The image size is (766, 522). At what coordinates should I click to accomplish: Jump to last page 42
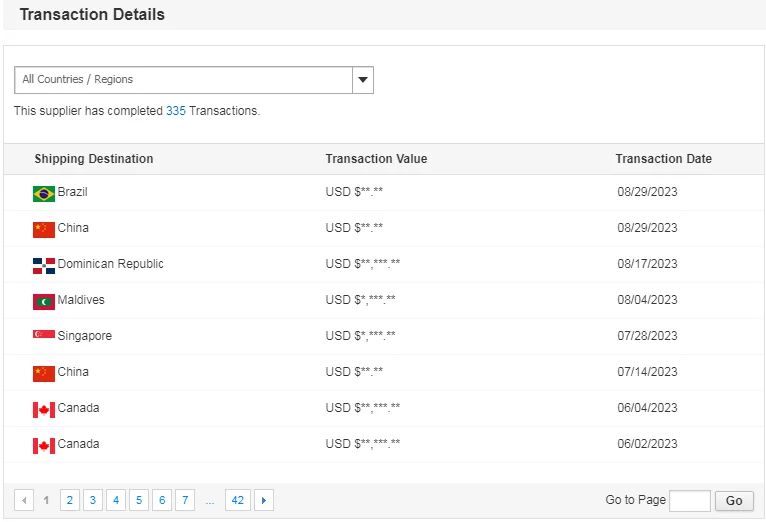(237, 500)
